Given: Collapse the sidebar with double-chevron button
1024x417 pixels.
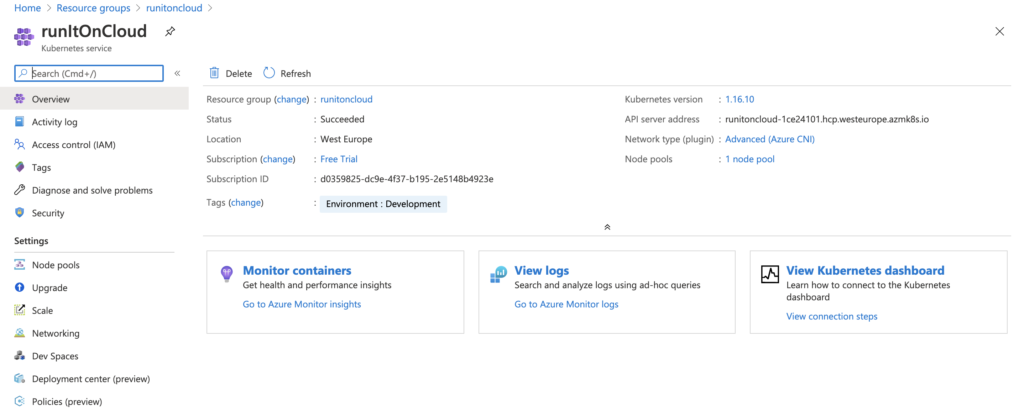Looking at the screenshot, I should pyautogui.click(x=177, y=73).
